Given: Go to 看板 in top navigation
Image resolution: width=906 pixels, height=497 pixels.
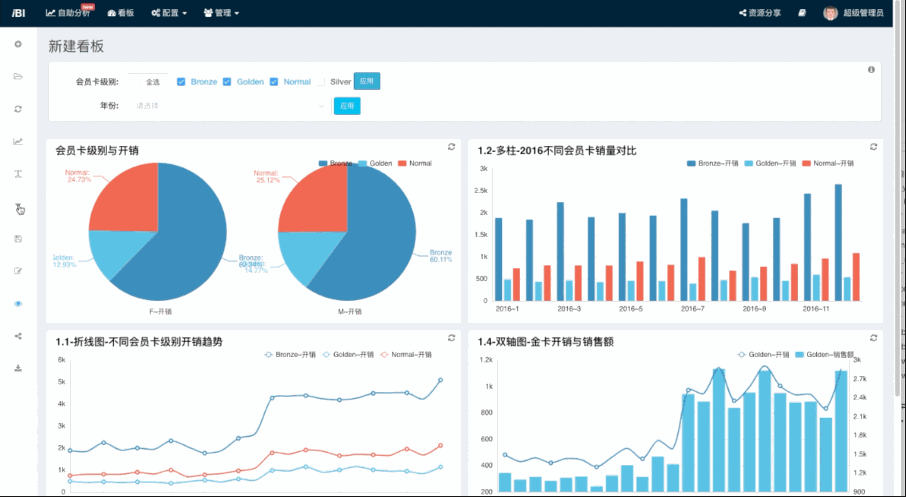Looking at the screenshot, I should (121, 13).
